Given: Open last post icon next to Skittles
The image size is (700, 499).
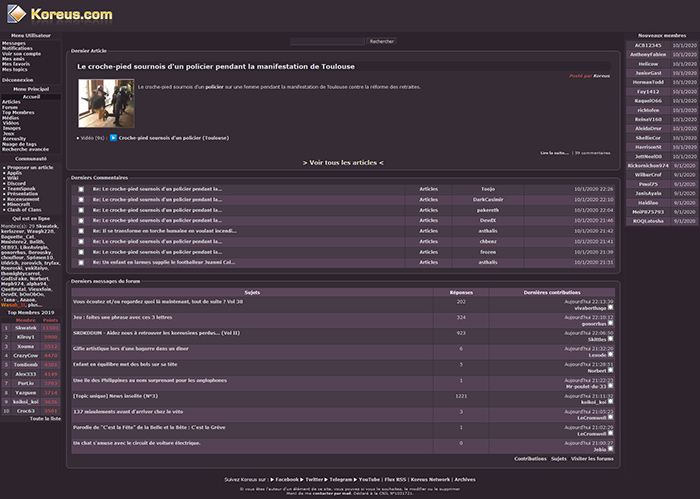Looking at the screenshot, I should [611, 339].
